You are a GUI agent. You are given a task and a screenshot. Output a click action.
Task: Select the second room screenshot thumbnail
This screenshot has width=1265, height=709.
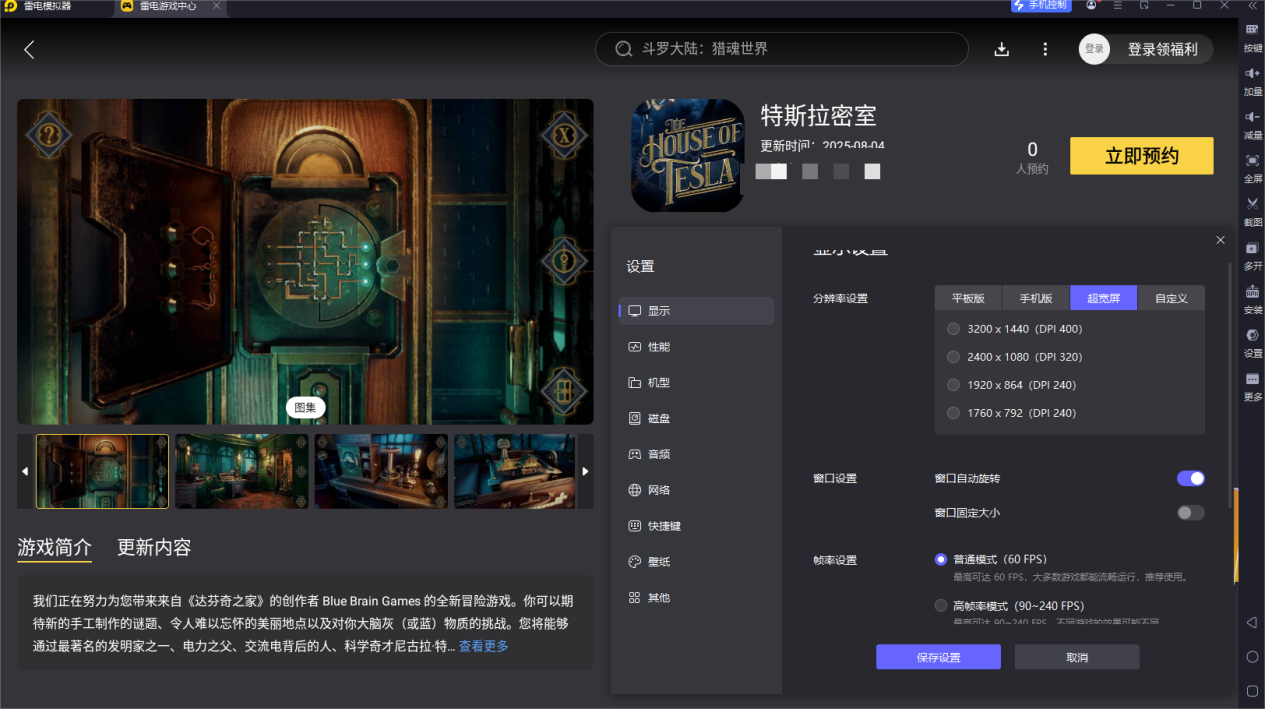coord(242,471)
